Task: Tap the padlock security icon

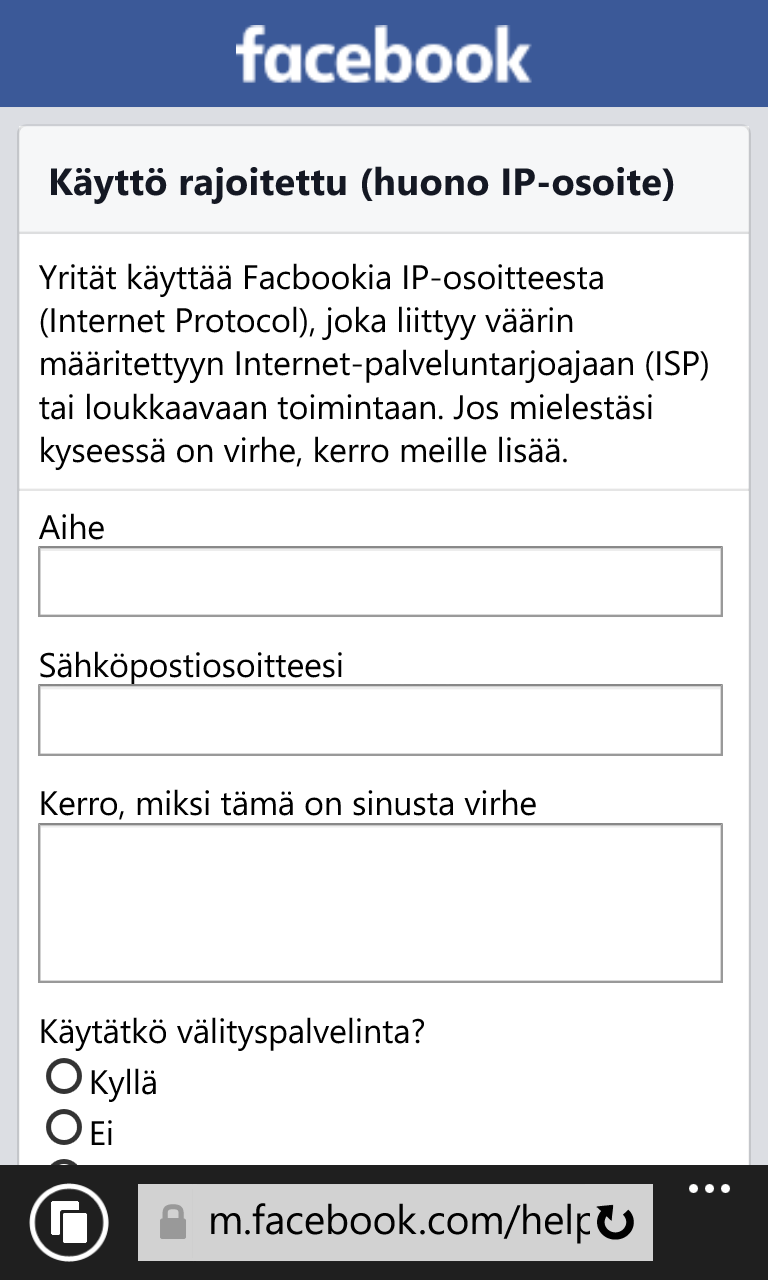Action: [x=174, y=1222]
